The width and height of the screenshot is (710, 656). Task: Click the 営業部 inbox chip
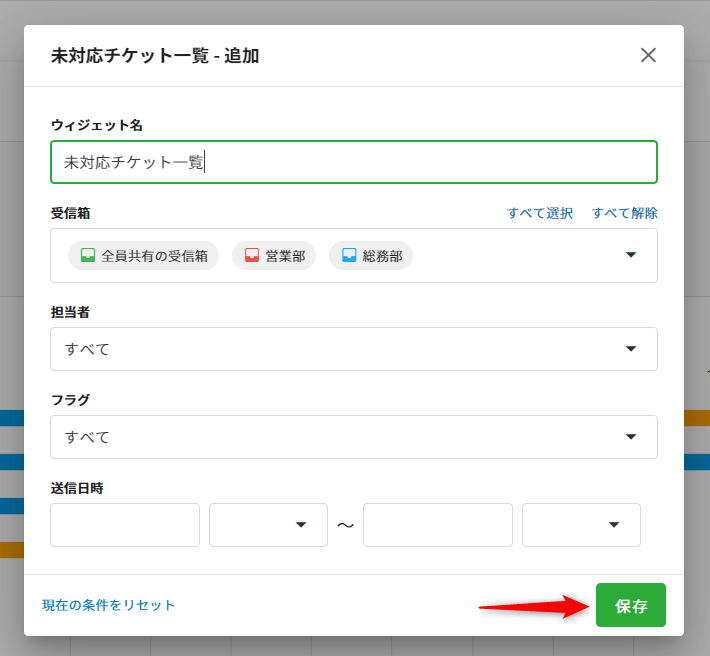(x=274, y=256)
